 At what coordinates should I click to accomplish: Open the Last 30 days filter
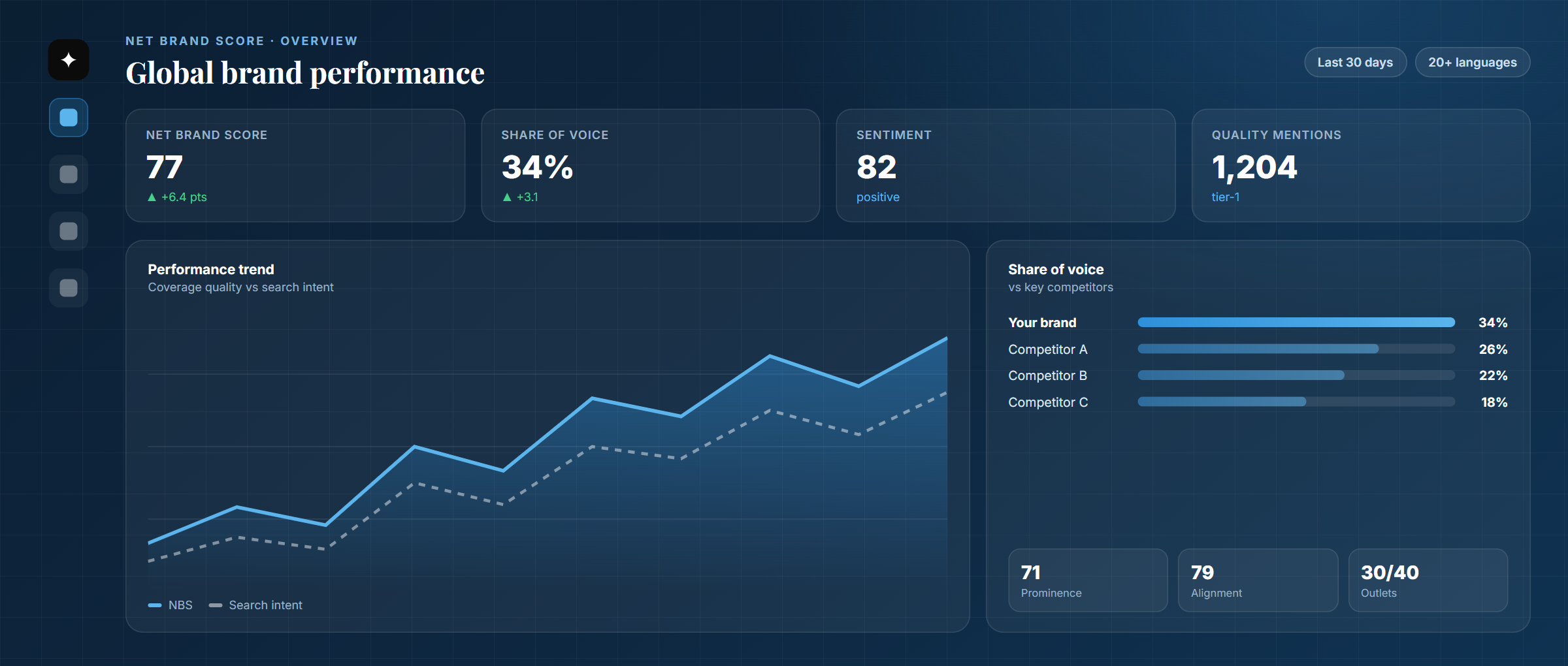pos(1355,62)
